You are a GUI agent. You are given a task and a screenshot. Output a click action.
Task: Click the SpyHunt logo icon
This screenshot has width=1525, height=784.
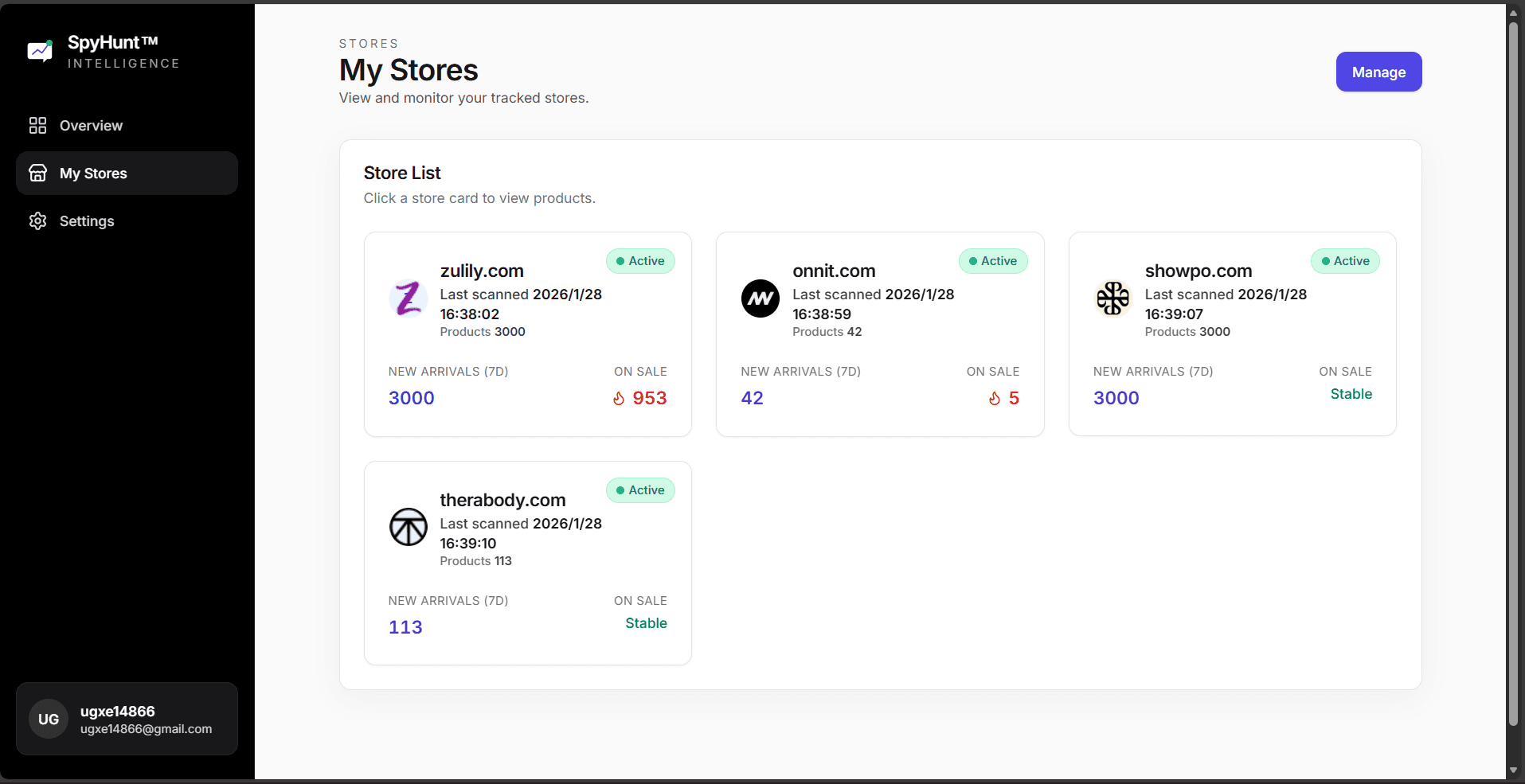coord(39,50)
